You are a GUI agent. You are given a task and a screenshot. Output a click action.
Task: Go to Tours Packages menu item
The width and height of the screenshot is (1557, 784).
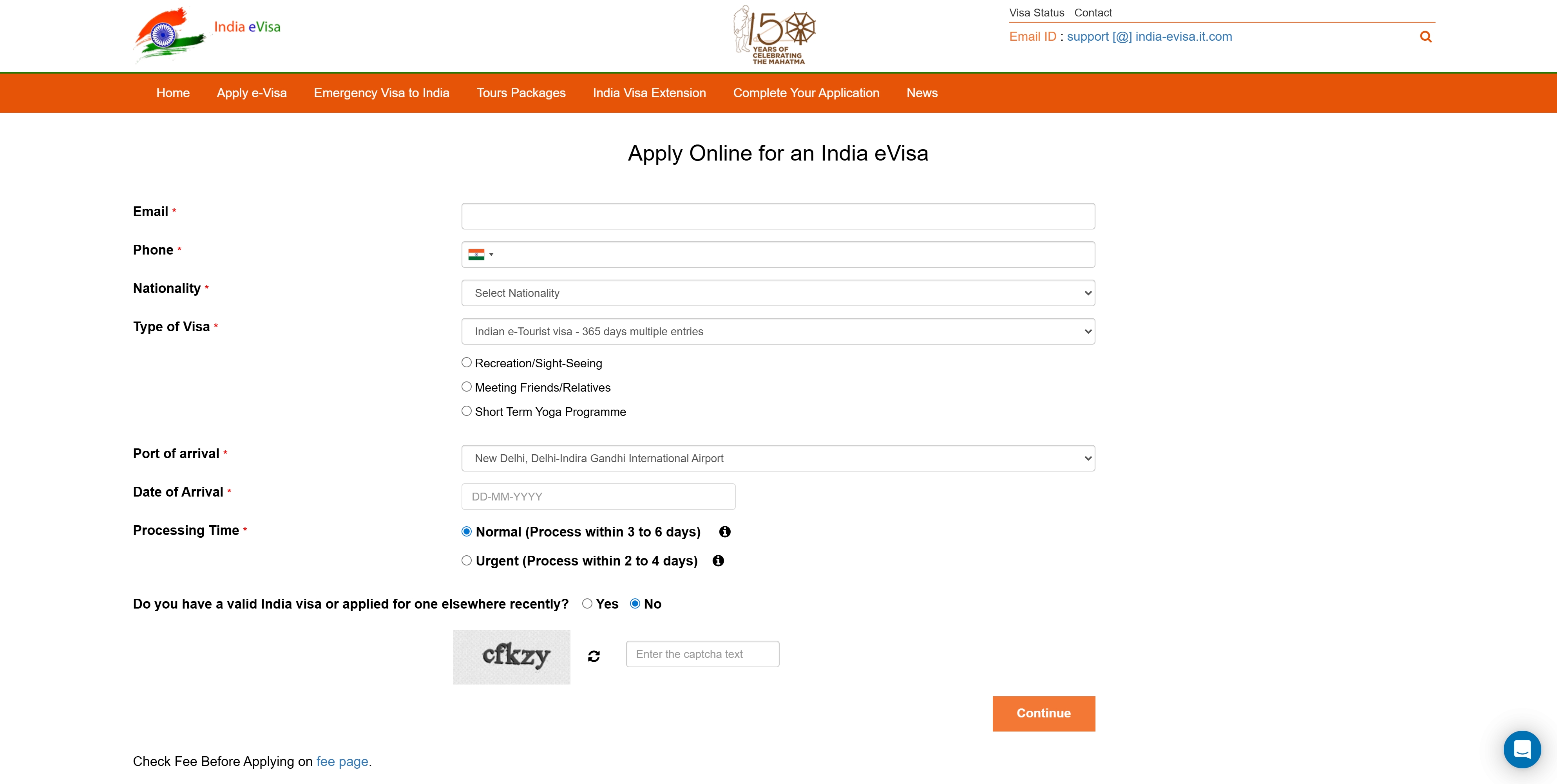point(521,93)
